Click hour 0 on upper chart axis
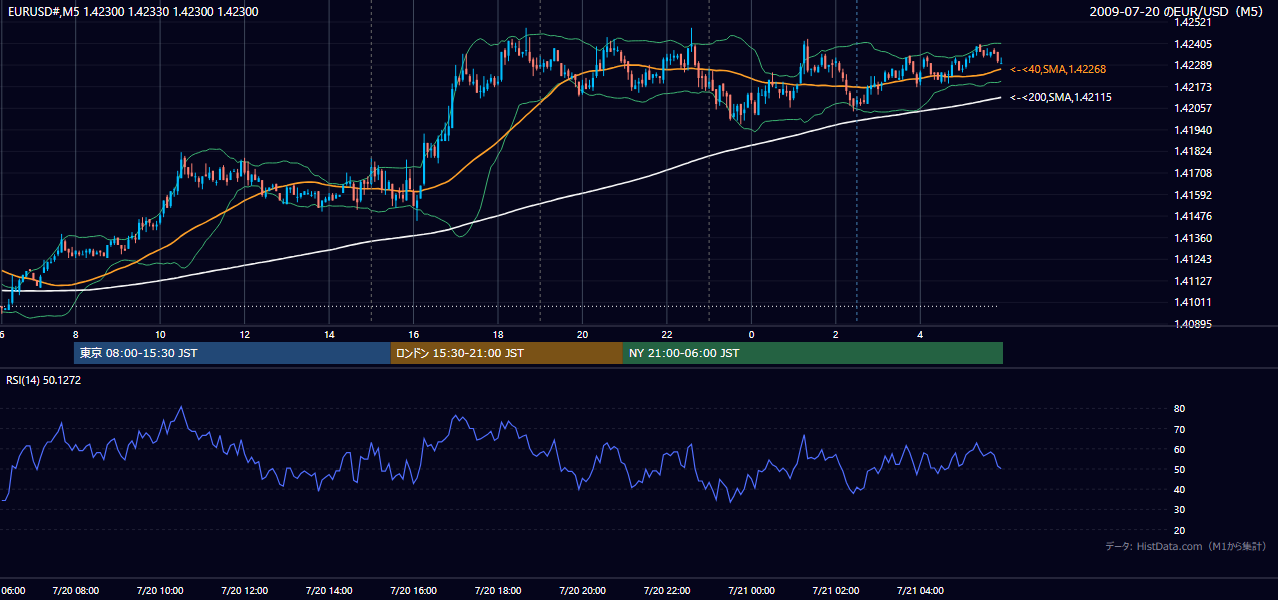The height and width of the screenshot is (600, 1278). click(x=751, y=333)
